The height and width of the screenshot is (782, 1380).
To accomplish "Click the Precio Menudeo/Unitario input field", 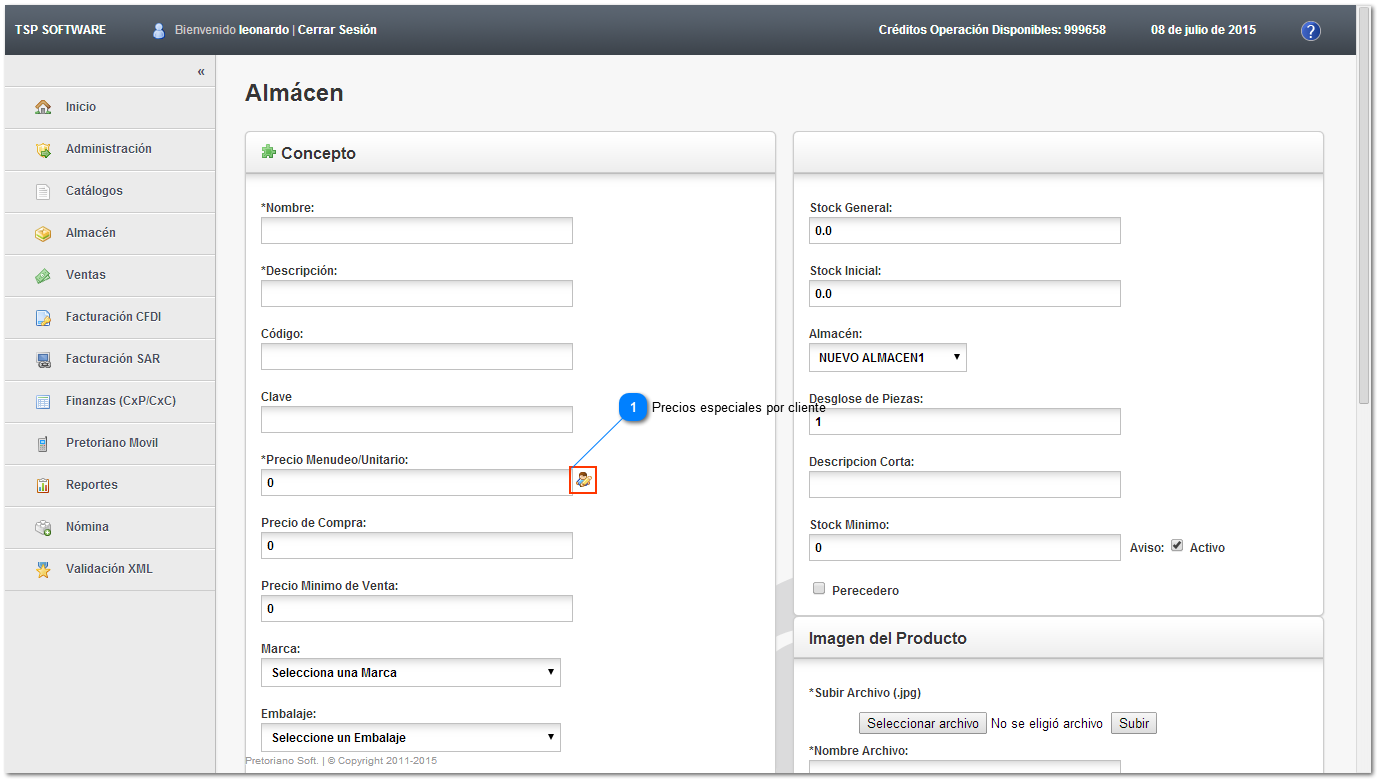I will (417, 483).
